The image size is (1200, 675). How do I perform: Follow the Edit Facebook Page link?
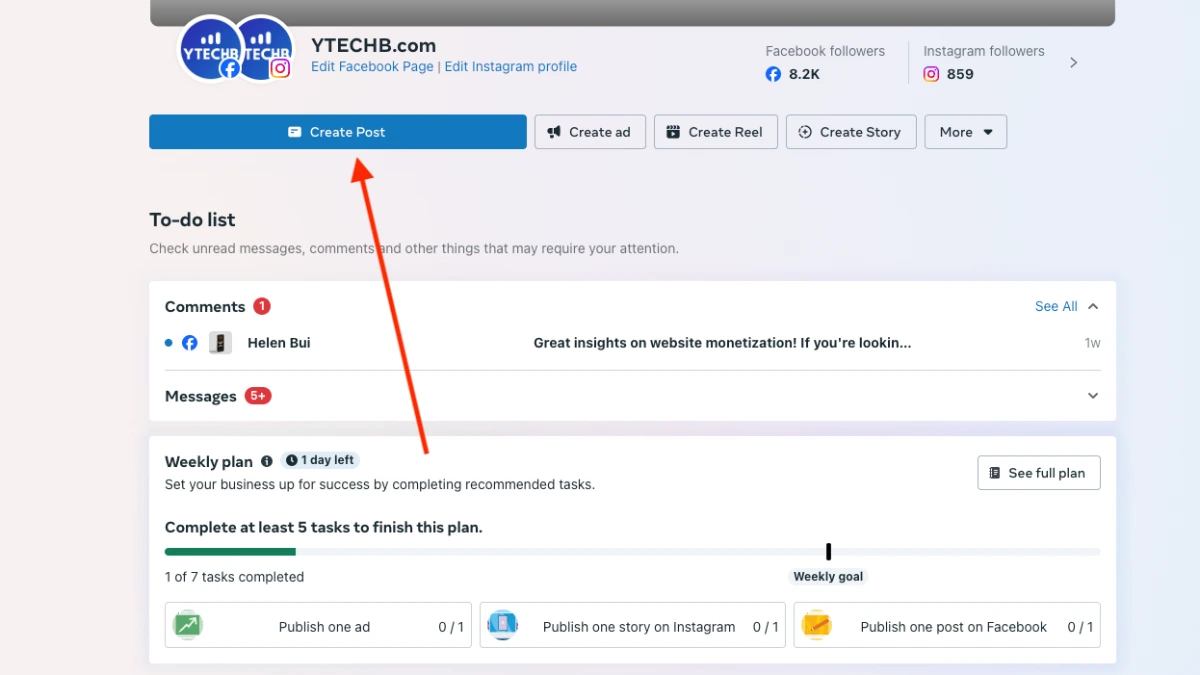click(x=372, y=66)
